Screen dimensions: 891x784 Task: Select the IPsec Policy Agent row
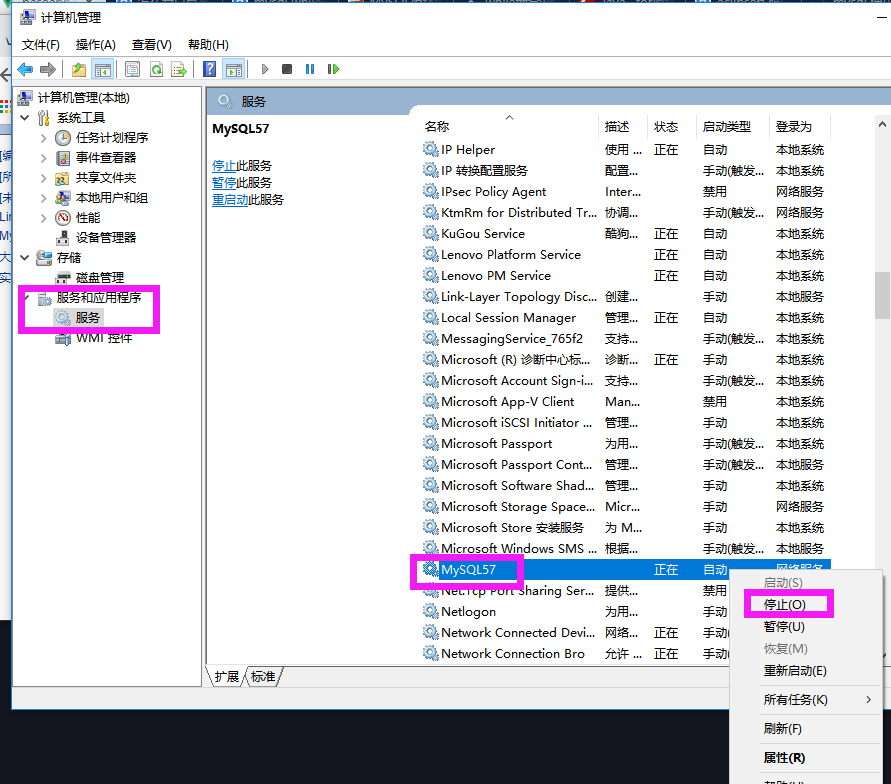tap(625, 191)
